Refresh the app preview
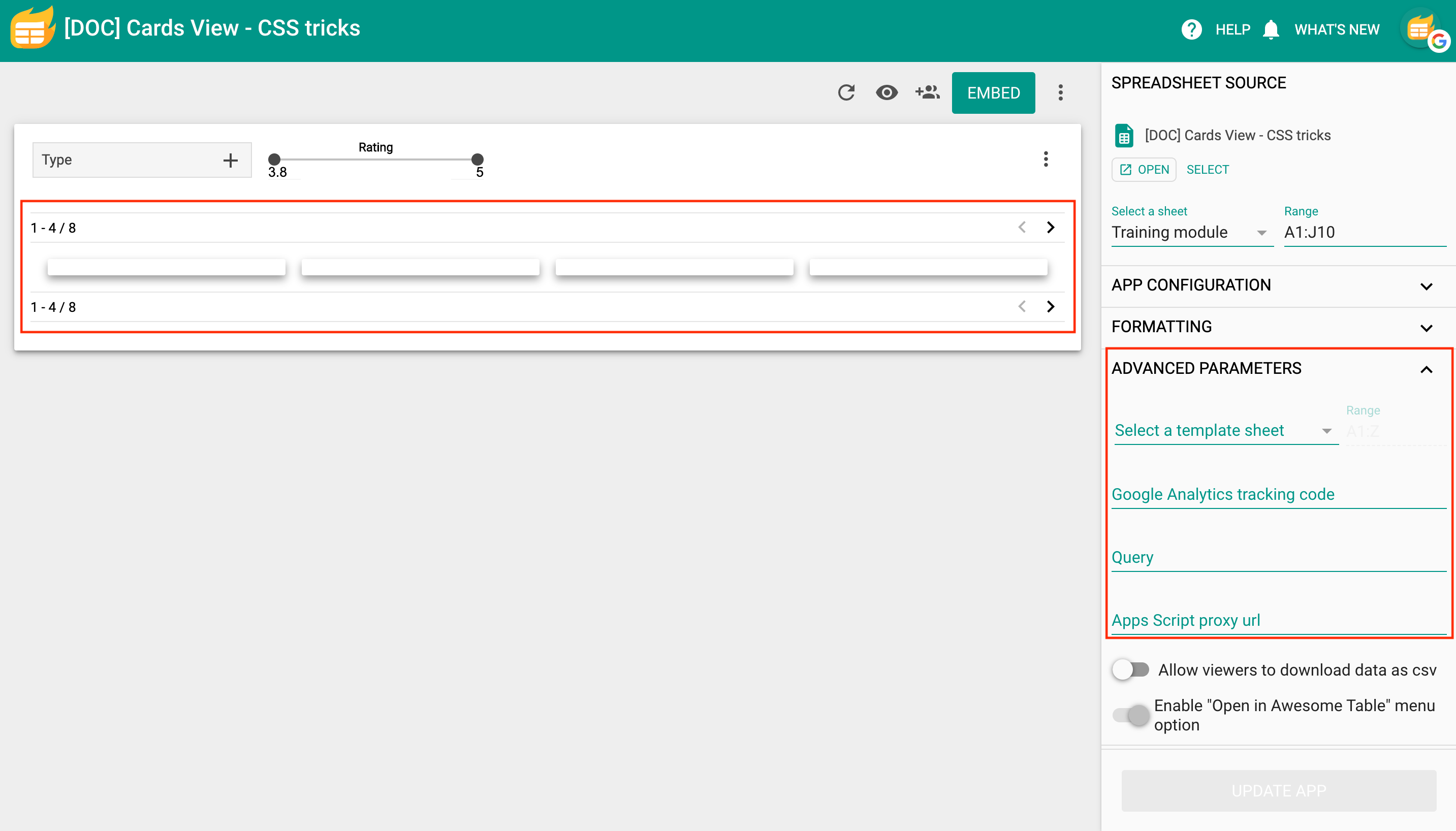Image resolution: width=1456 pixels, height=831 pixels. pos(846,92)
